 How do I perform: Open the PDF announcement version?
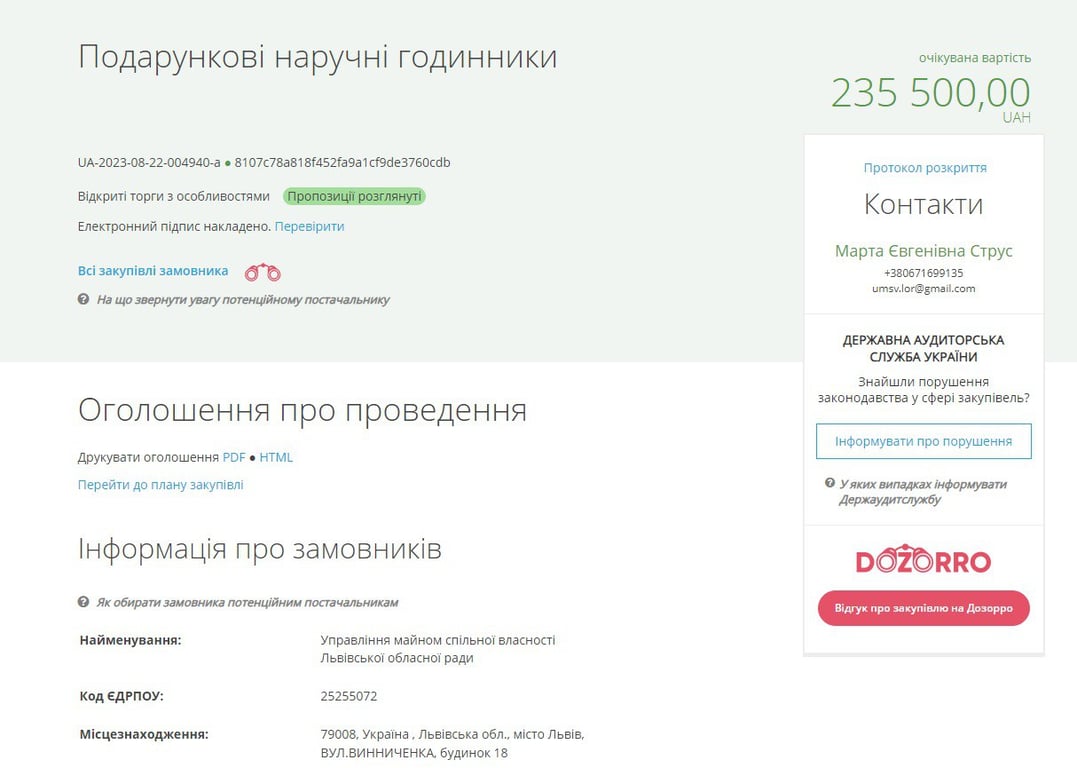tap(234, 457)
